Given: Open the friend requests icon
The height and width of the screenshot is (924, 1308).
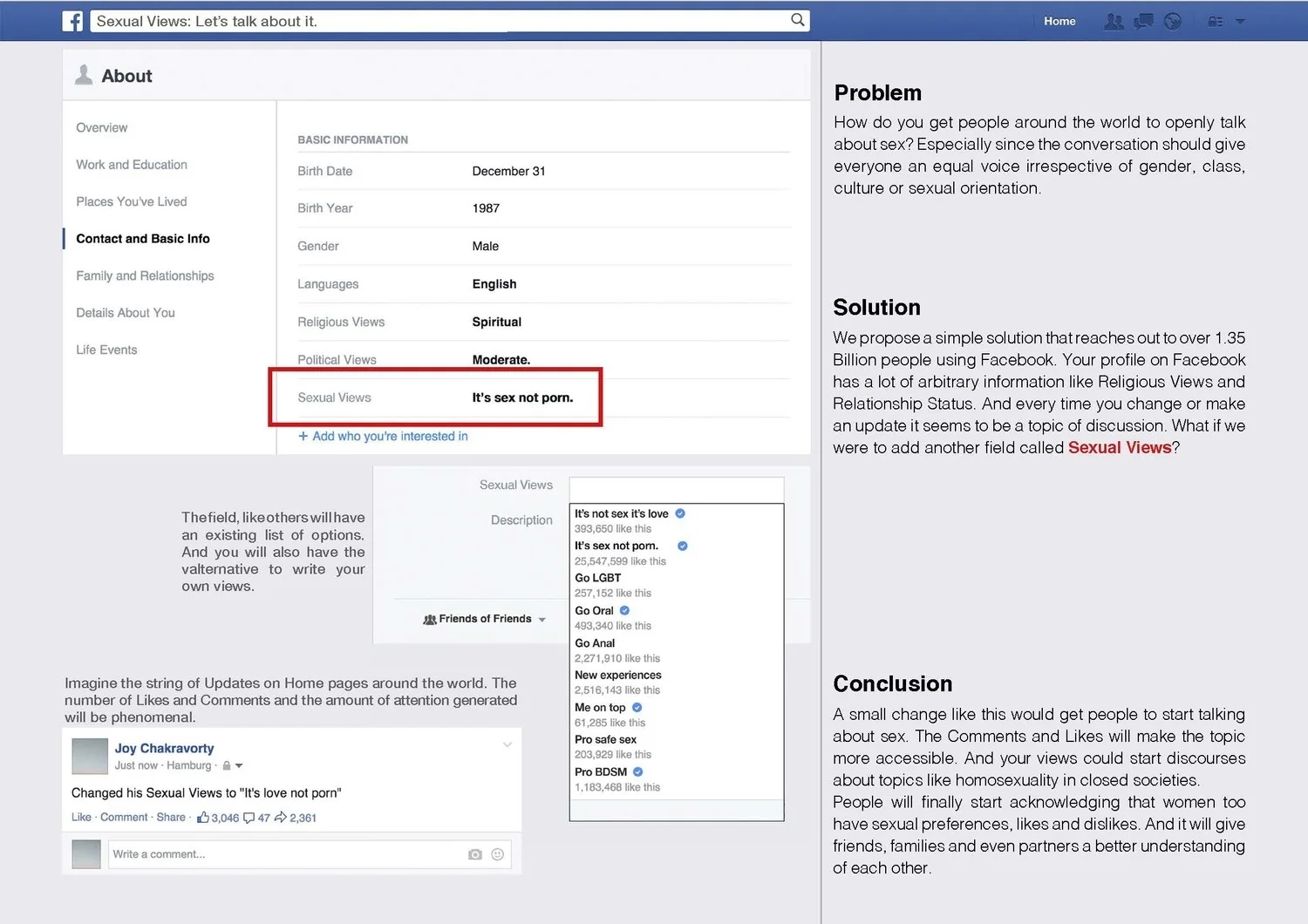Looking at the screenshot, I should [1114, 21].
